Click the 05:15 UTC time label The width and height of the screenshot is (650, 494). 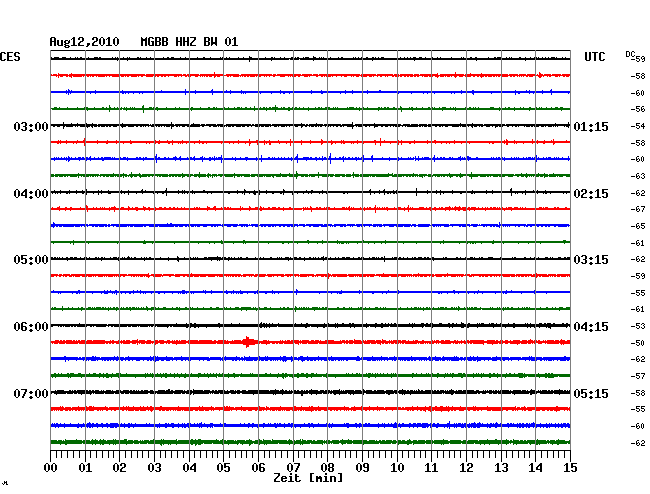click(x=591, y=393)
